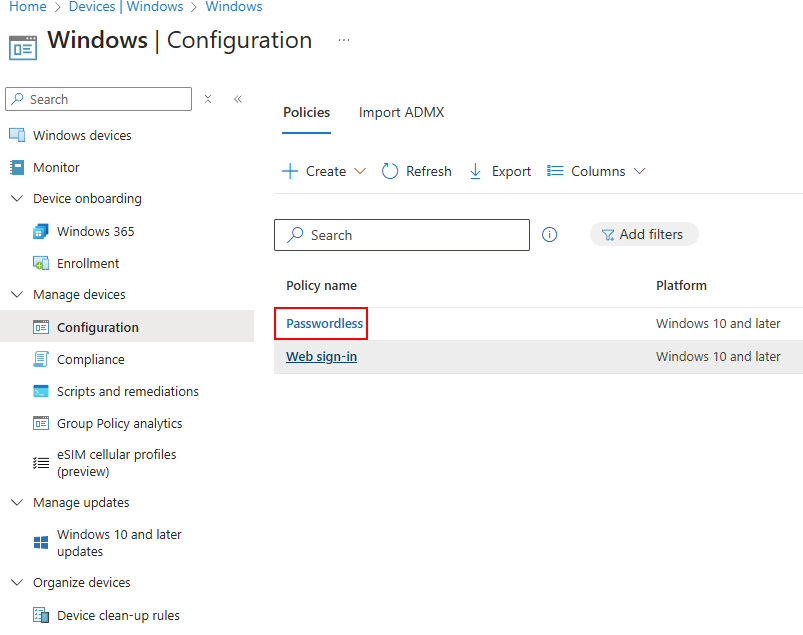Click the Refresh circular arrow icon
This screenshot has width=803, height=635.
click(390, 171)
